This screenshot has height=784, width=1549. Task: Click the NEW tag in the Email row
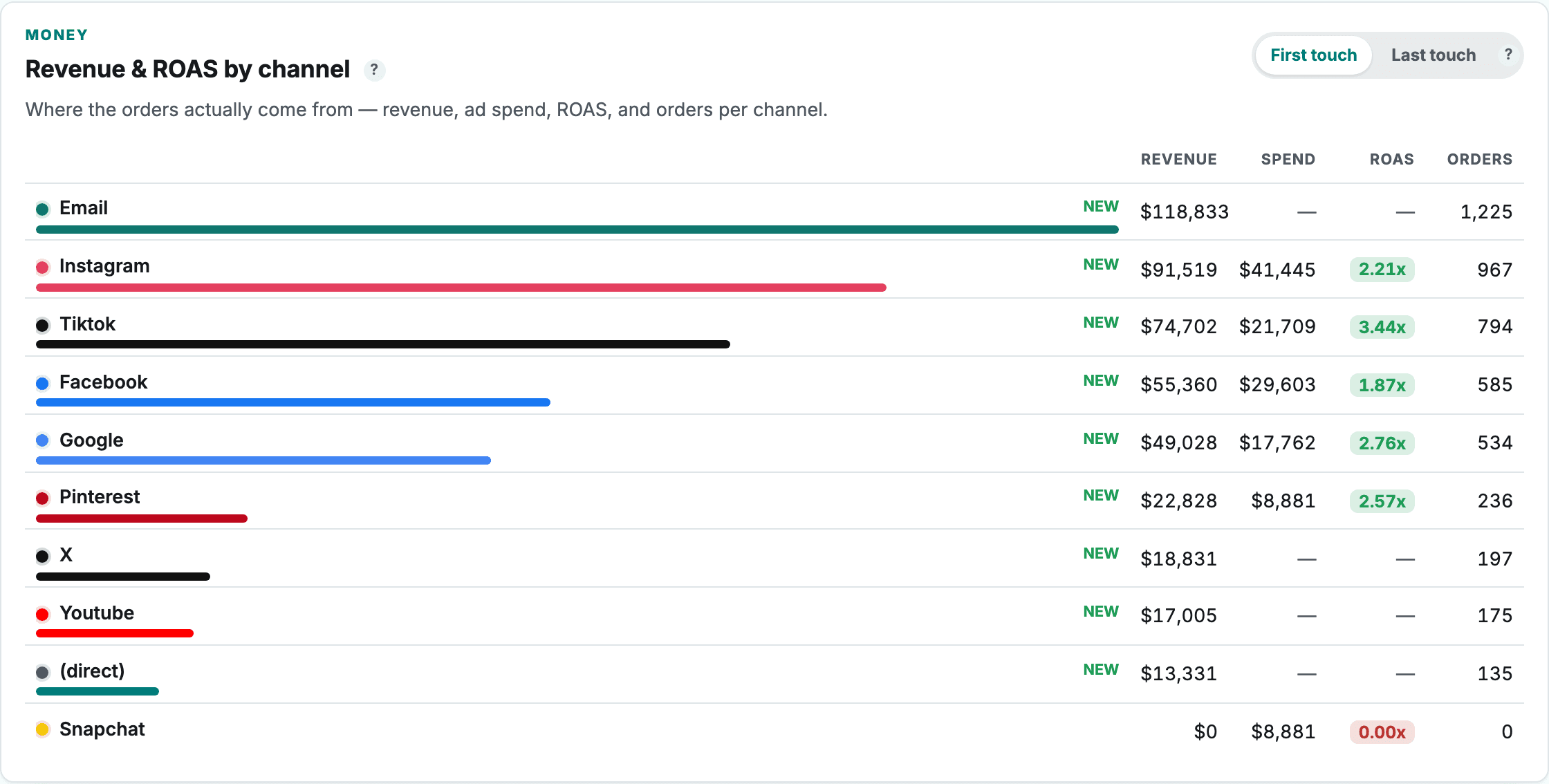[x=1101, y=207]
